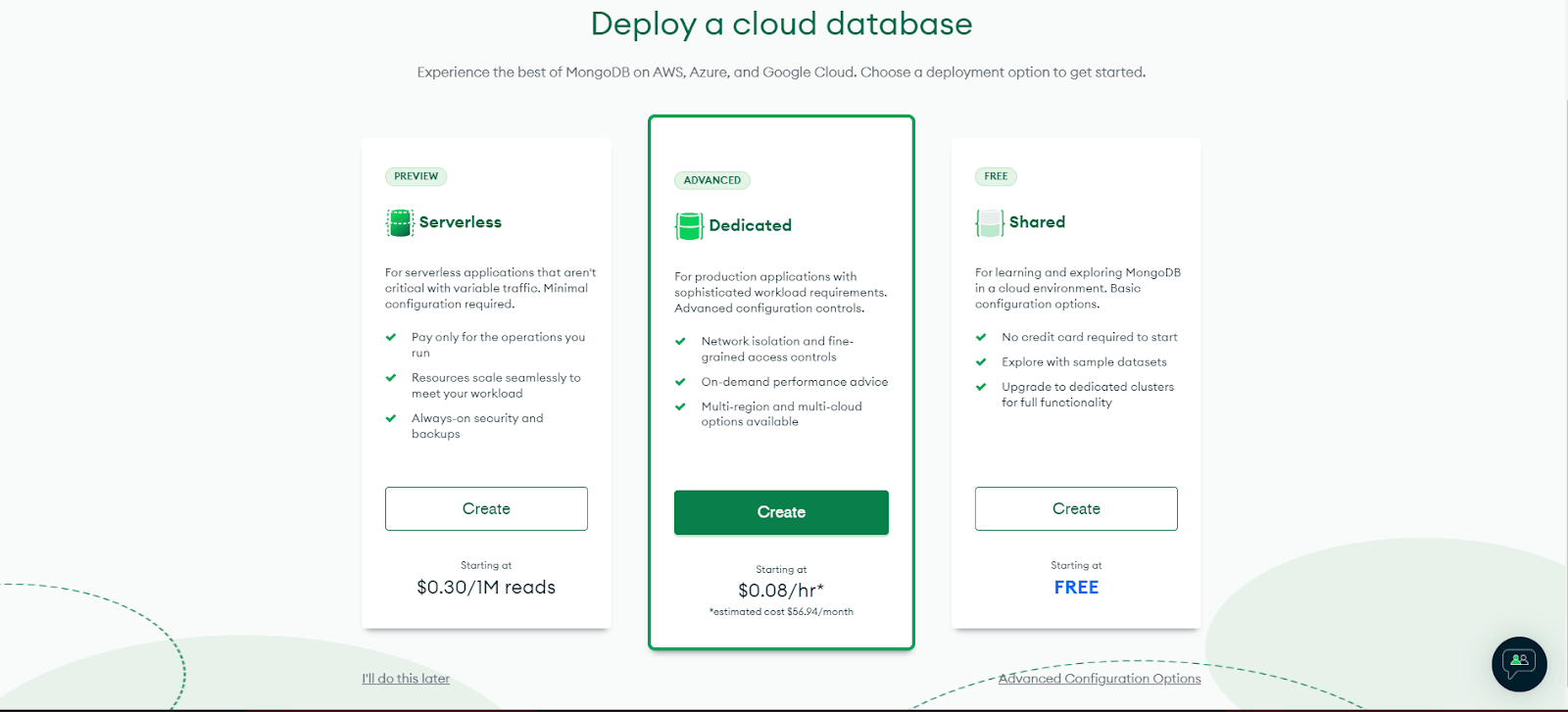Click the Serverless database icon

400,222
